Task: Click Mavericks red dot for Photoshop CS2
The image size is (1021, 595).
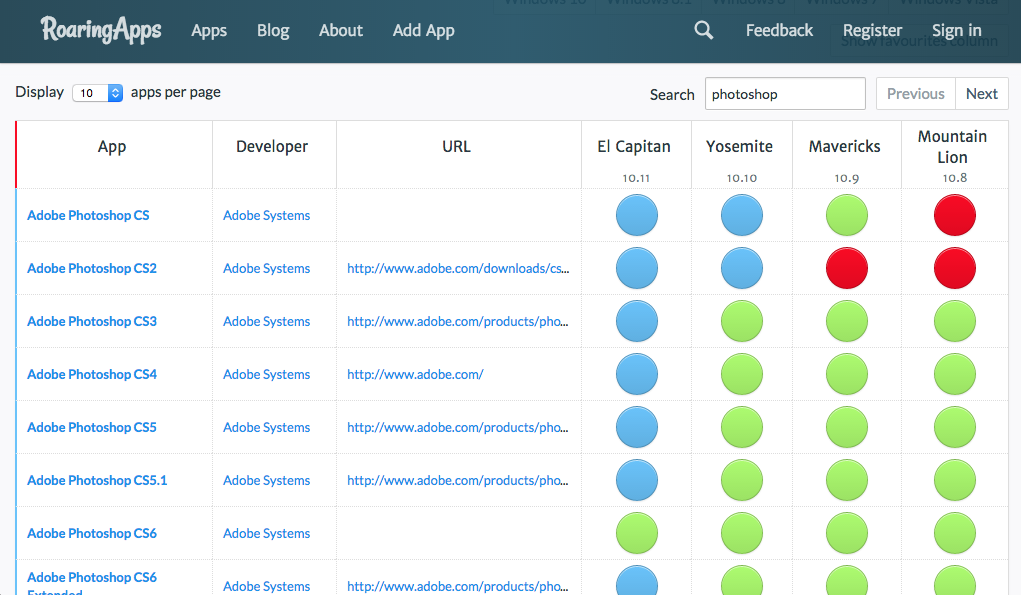Action: (846, 268)
